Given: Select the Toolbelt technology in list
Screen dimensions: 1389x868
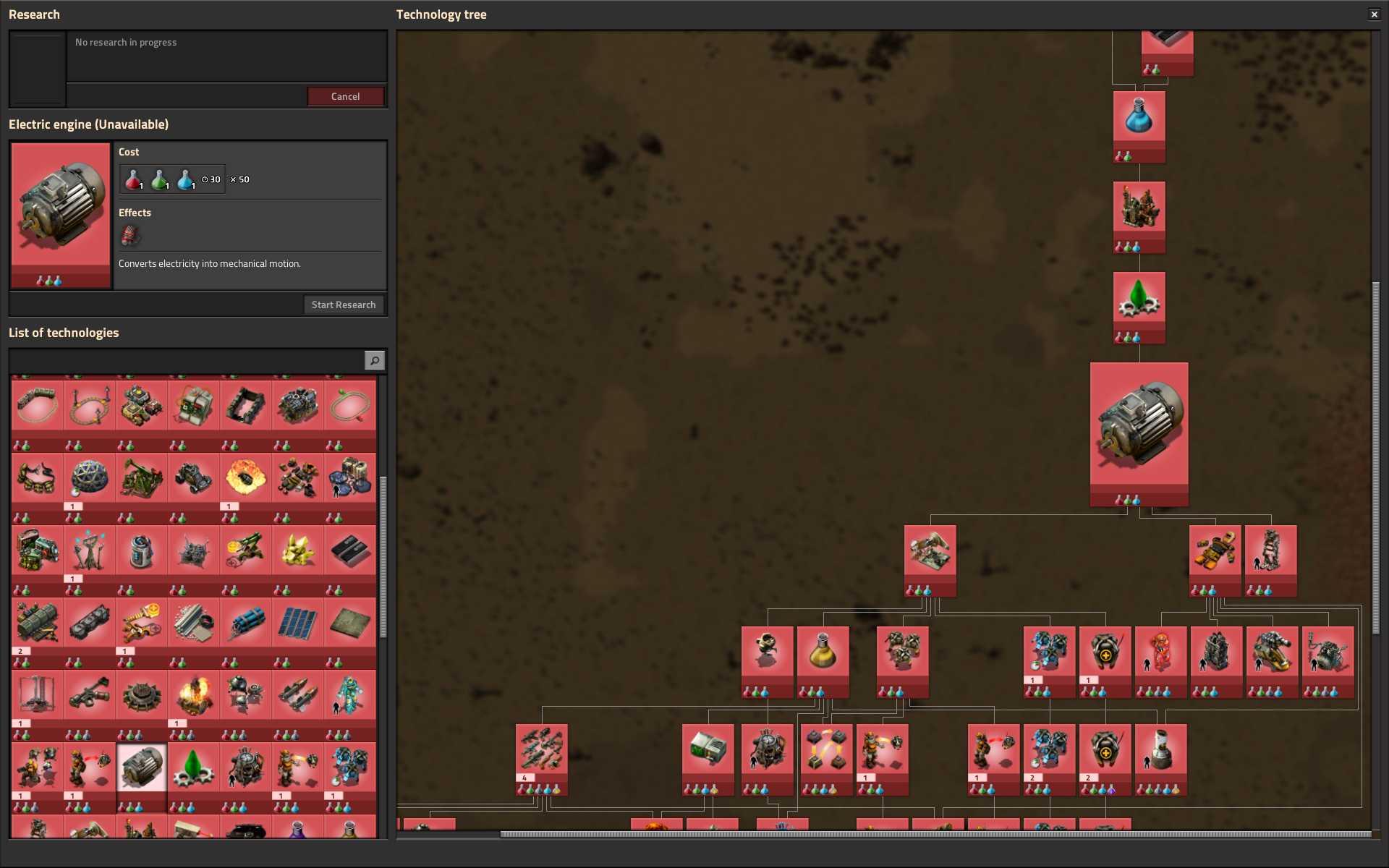Looking at the screenshot, I should (38, 488).
